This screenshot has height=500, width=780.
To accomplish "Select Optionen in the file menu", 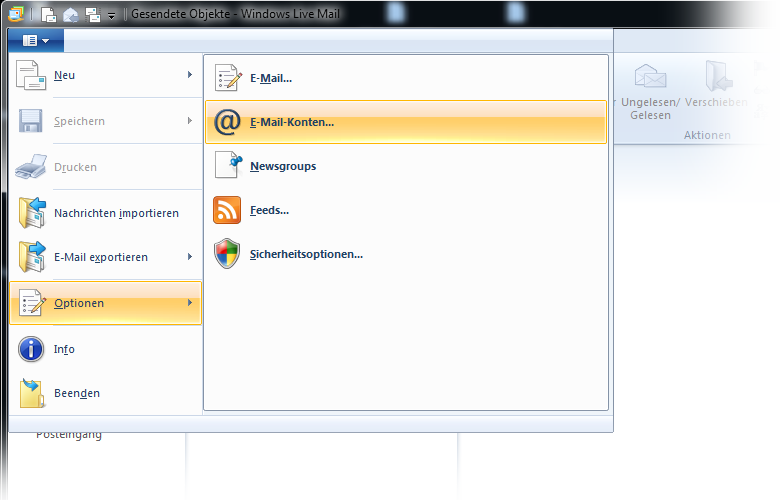I will (x=79, y=303).
